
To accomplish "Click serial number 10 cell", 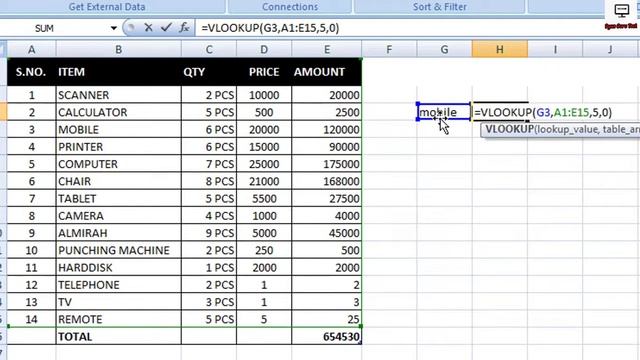I will pyautogui.click(x=31, y=250).
